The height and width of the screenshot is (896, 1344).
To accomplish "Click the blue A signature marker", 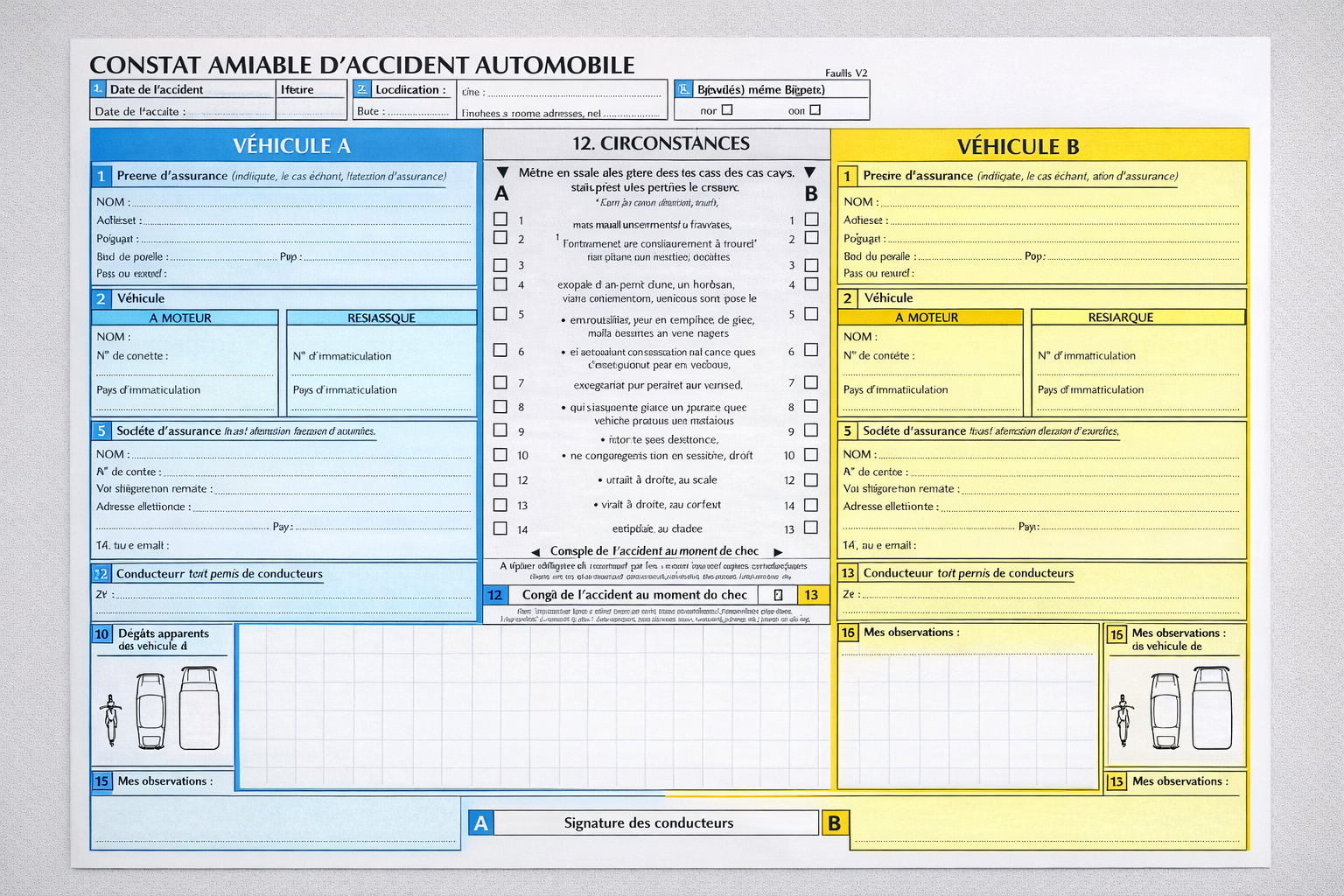I will [481, 823].
